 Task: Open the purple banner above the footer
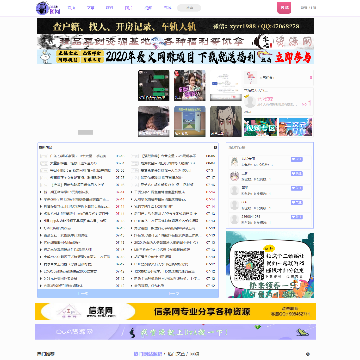(x=175, y=332)
